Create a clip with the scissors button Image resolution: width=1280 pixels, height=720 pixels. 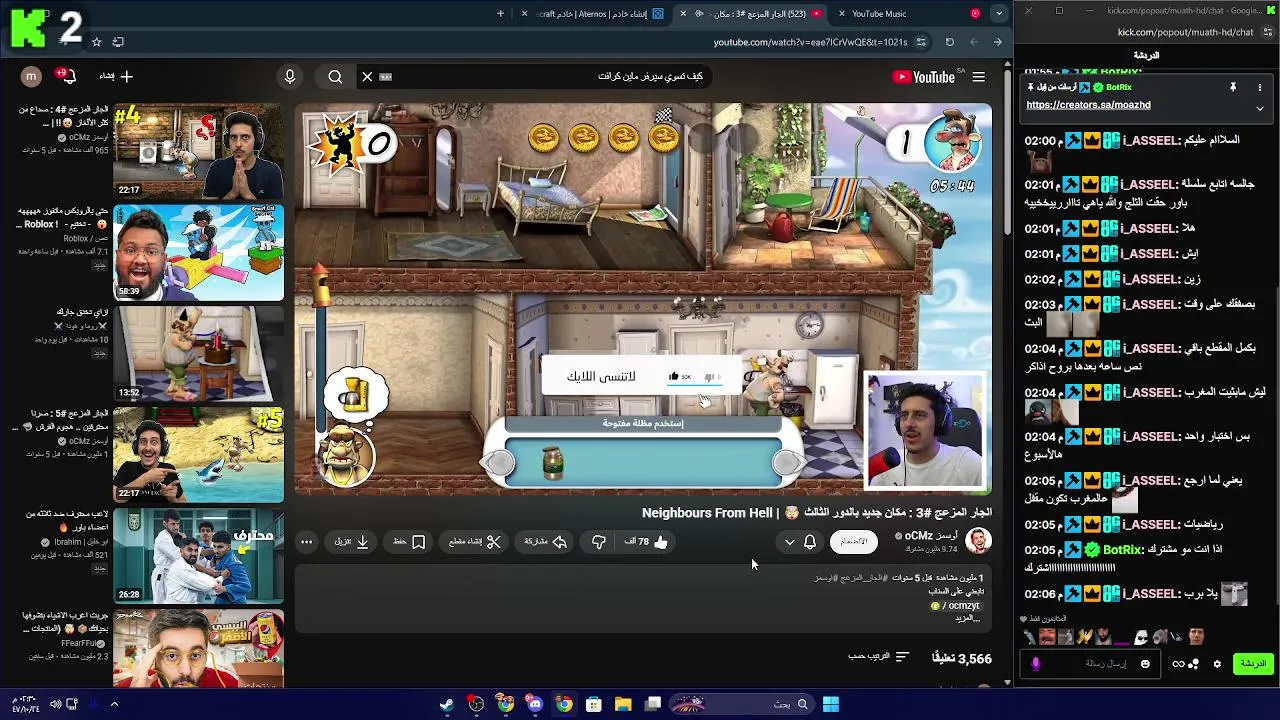[474, 542]
